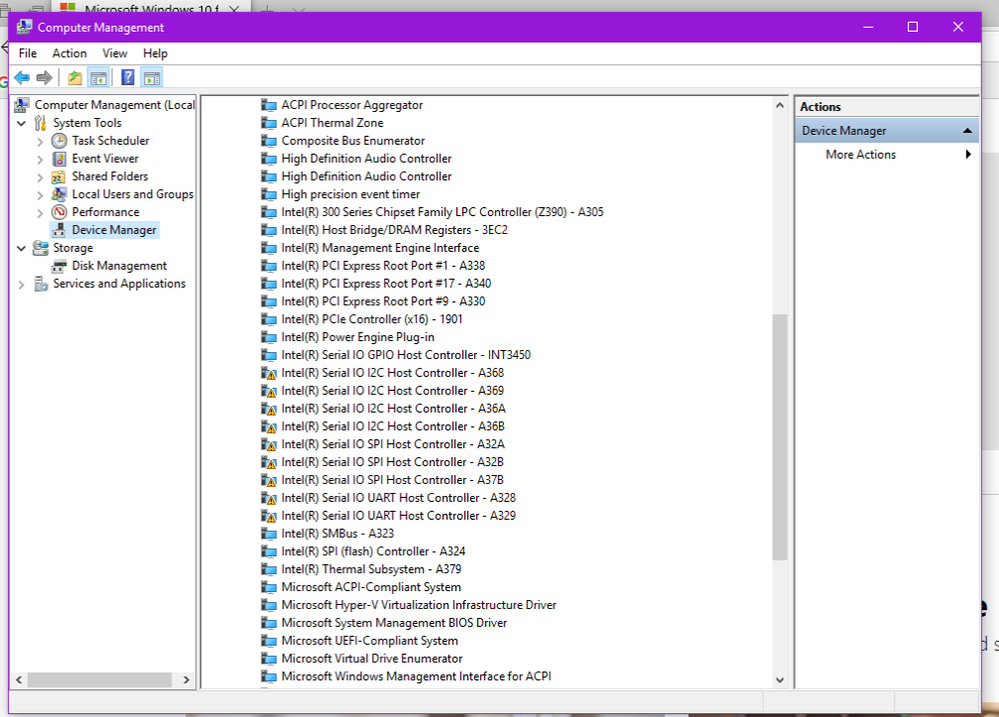Image resolution: width=999 pixels, height=717 pixels.
Task: Click device icon of Microsoft Virtual Drive Enumerator
Action: tap(269, 658)
